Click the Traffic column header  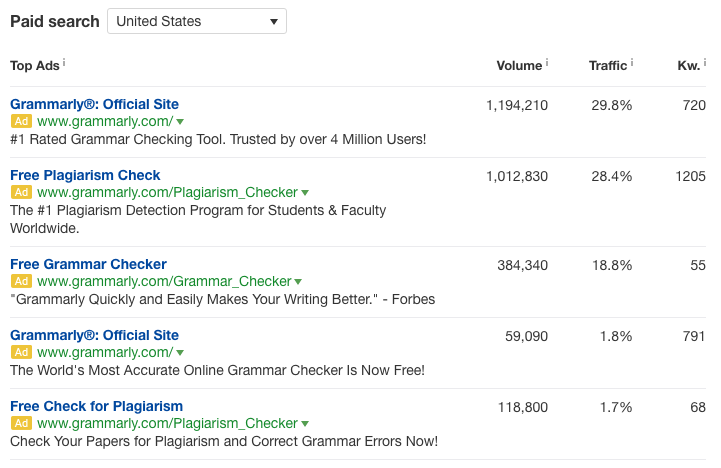(608, 66)
